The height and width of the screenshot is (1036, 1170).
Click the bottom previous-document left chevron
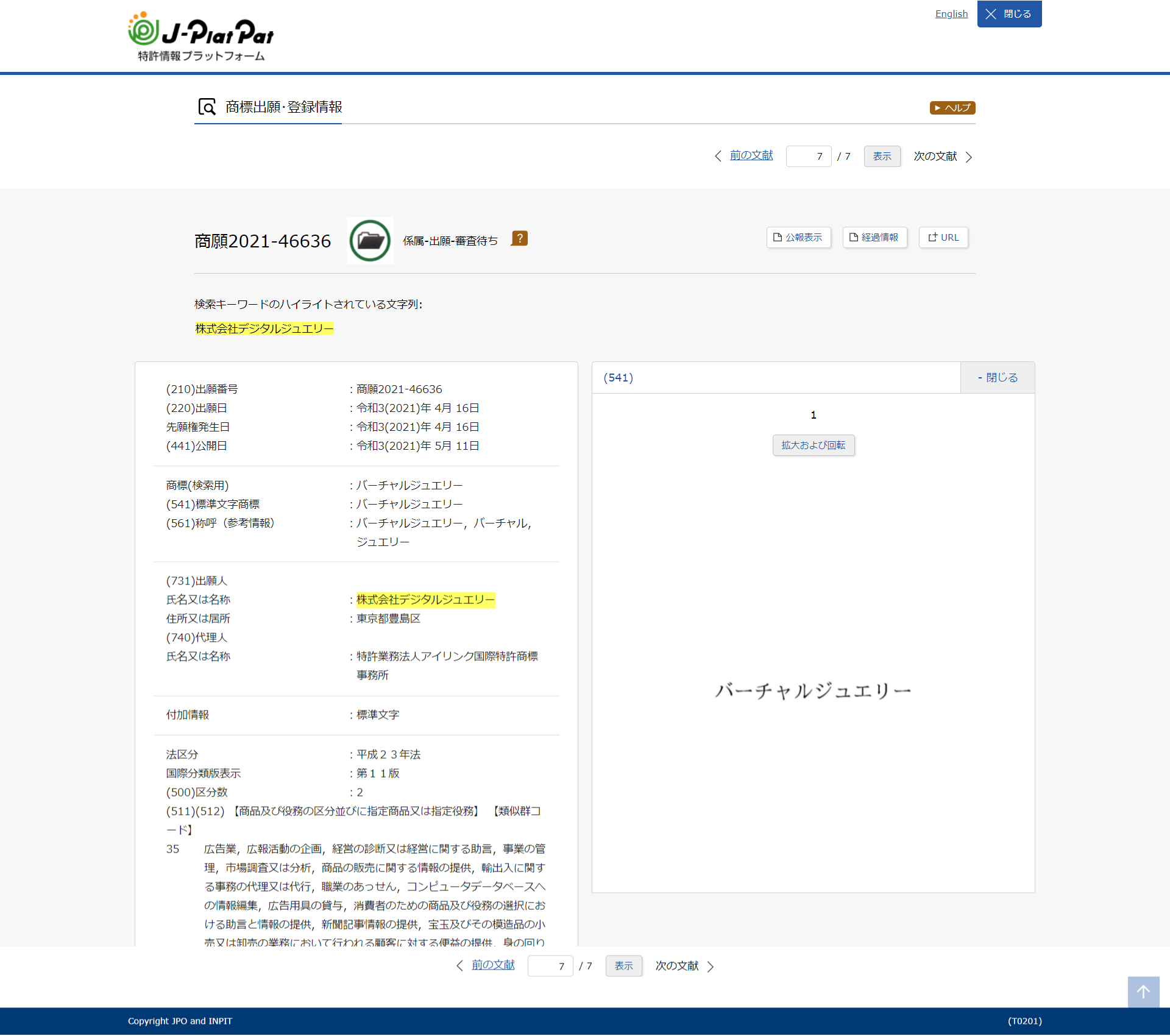click(459, 966)
